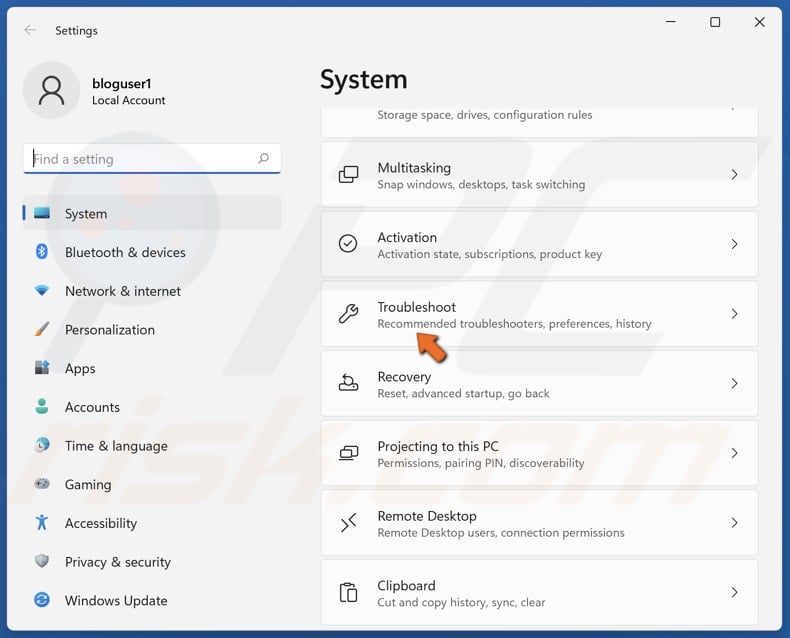Click "Reset, advanced startup, go back" text
This screenshot has height=638, width=790.
pos(463,393)
